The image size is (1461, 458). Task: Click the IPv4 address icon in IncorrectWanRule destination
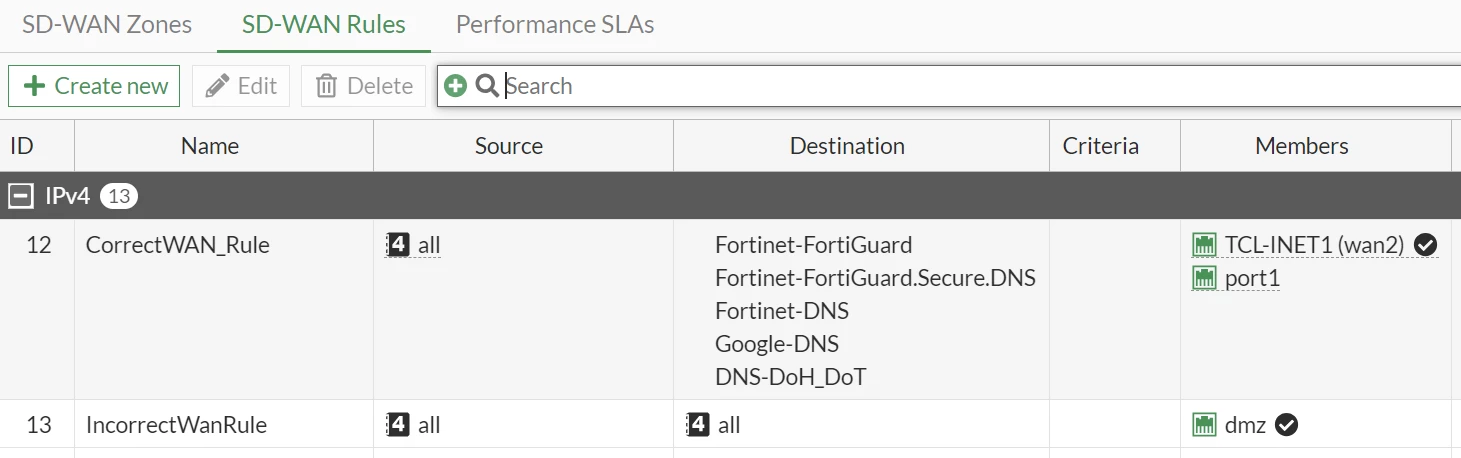tap(698, 425)
